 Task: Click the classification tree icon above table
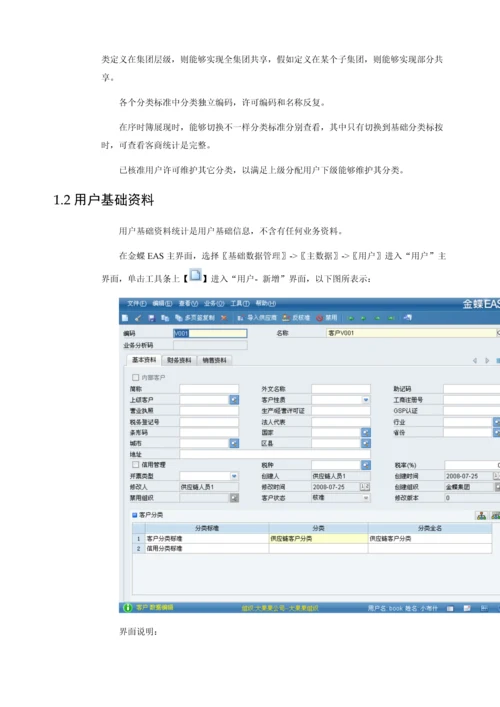[481, 515]
